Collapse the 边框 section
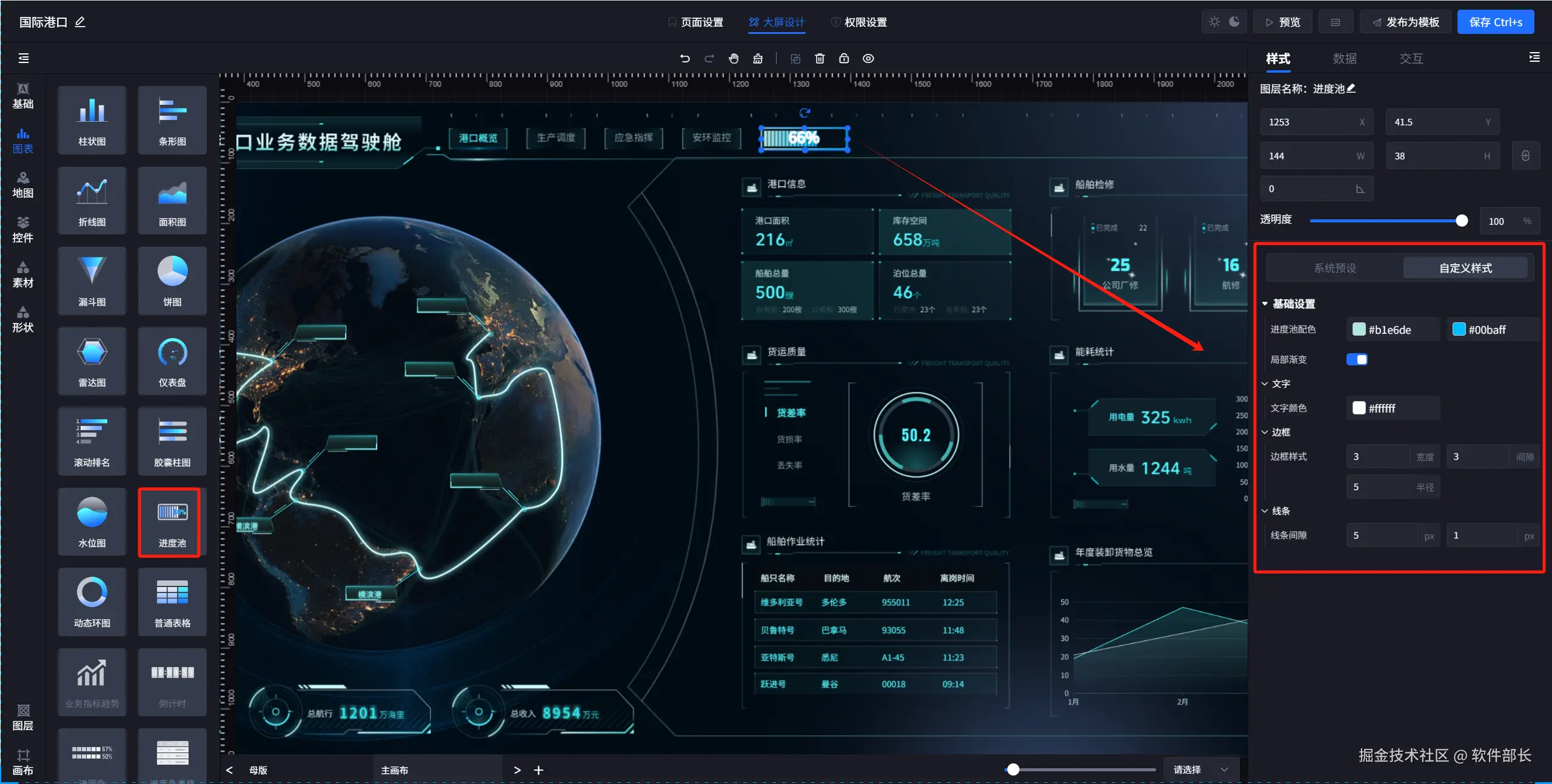This screenshot has height=784, width=1552. click(x=1265, y=432)
